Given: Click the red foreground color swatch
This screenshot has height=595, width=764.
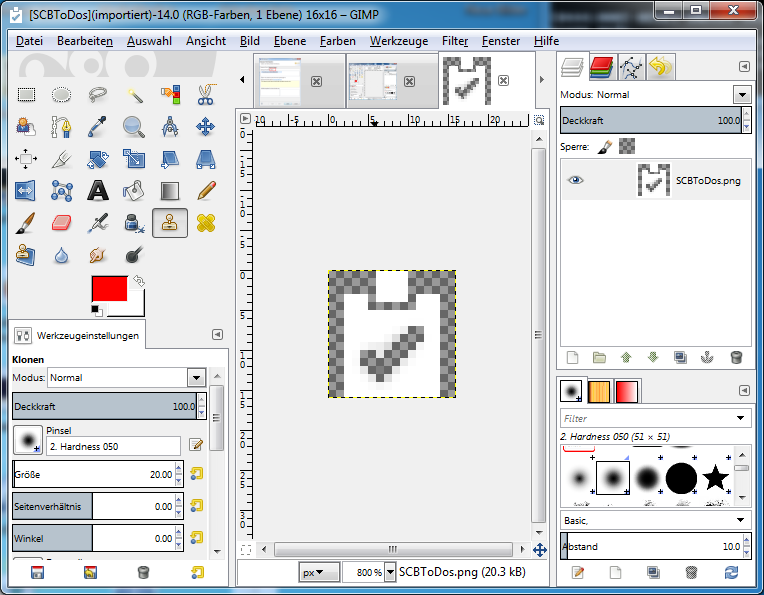Looking at the screenshot, I should click(x=108, y=288).
